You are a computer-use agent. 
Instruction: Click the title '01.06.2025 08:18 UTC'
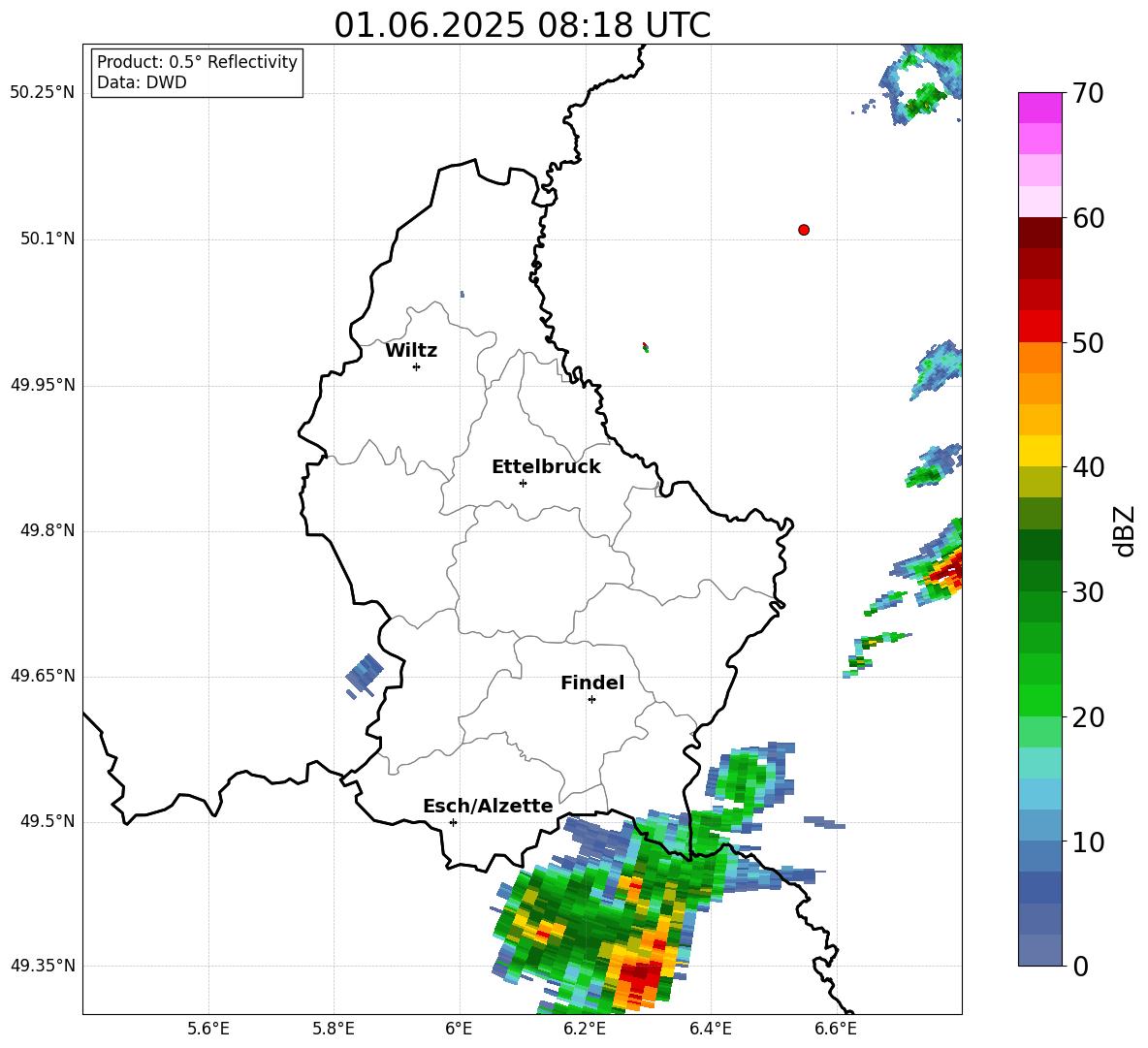[523, 24]
